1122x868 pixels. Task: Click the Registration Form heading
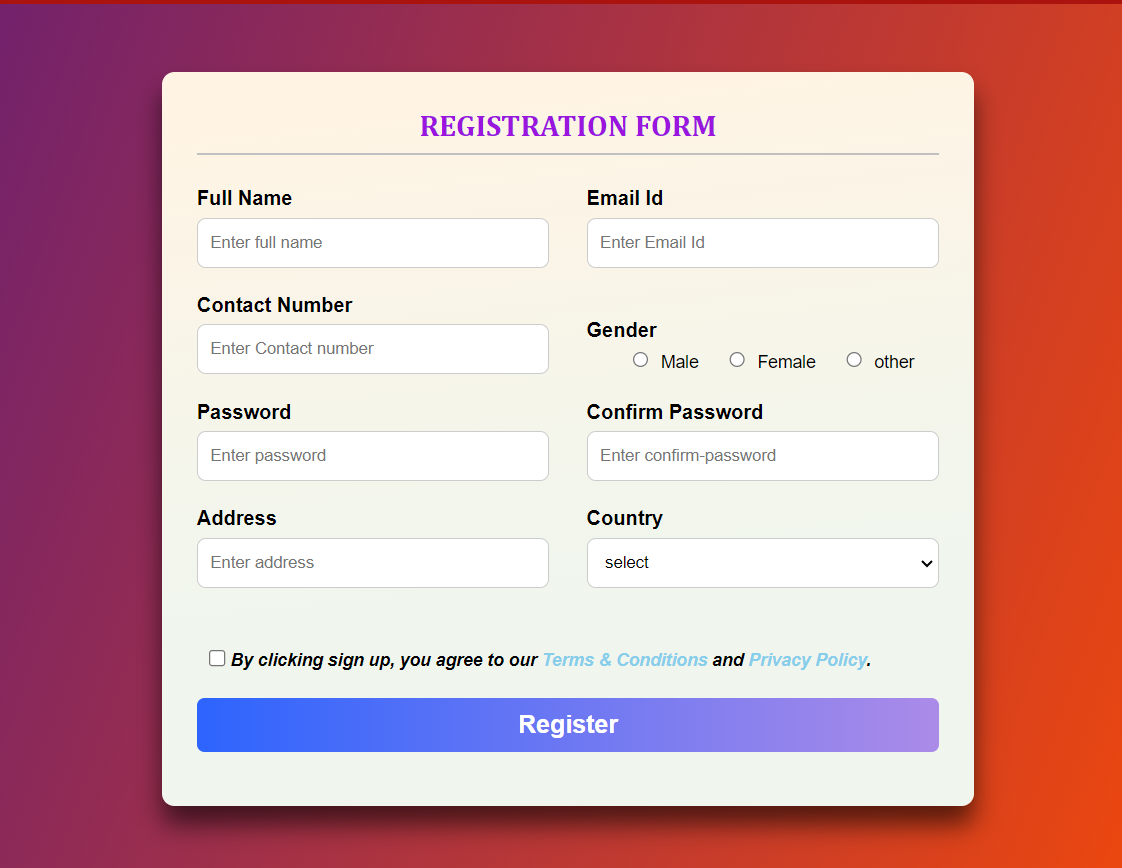(x=568, y=127)
